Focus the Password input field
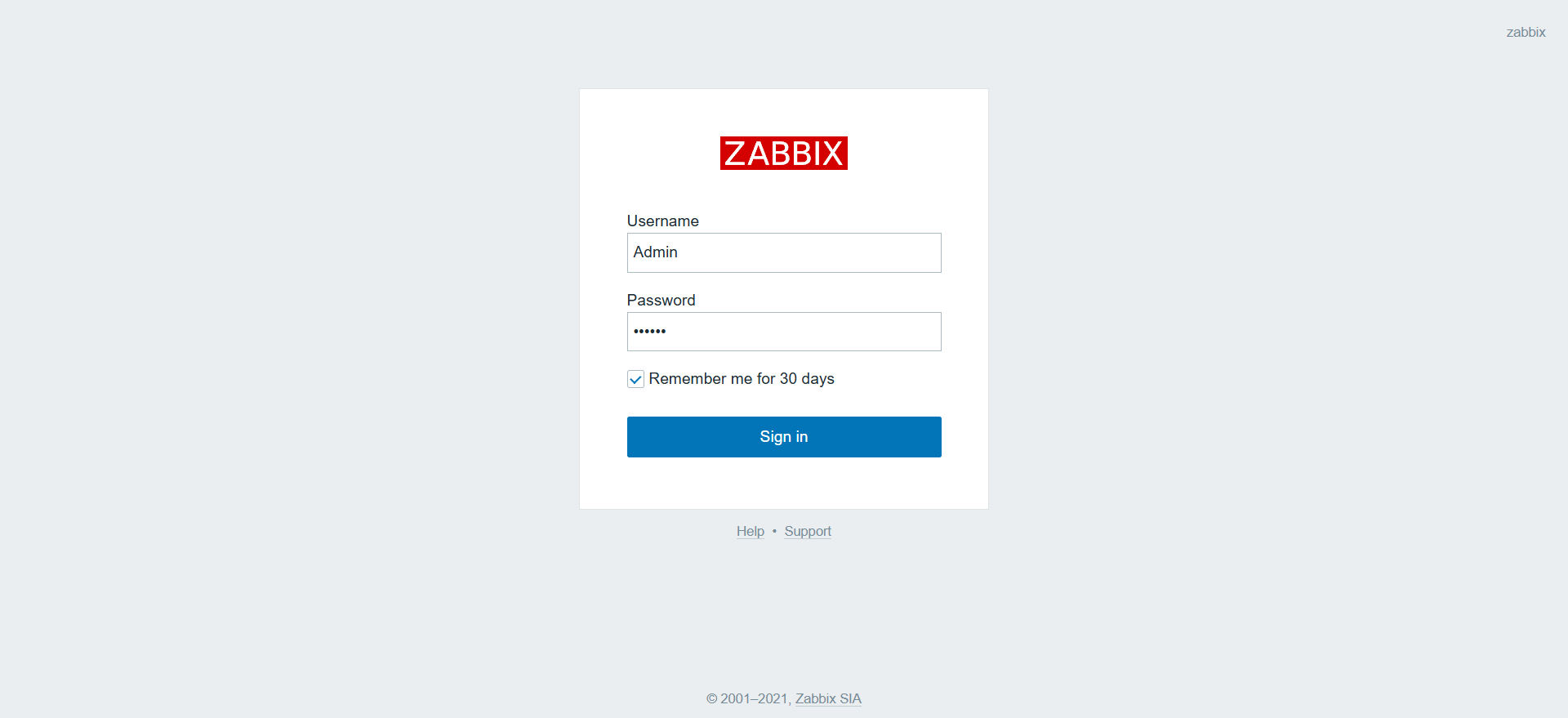This screenshot has width=1568, height=718. [x=784, y=332]
